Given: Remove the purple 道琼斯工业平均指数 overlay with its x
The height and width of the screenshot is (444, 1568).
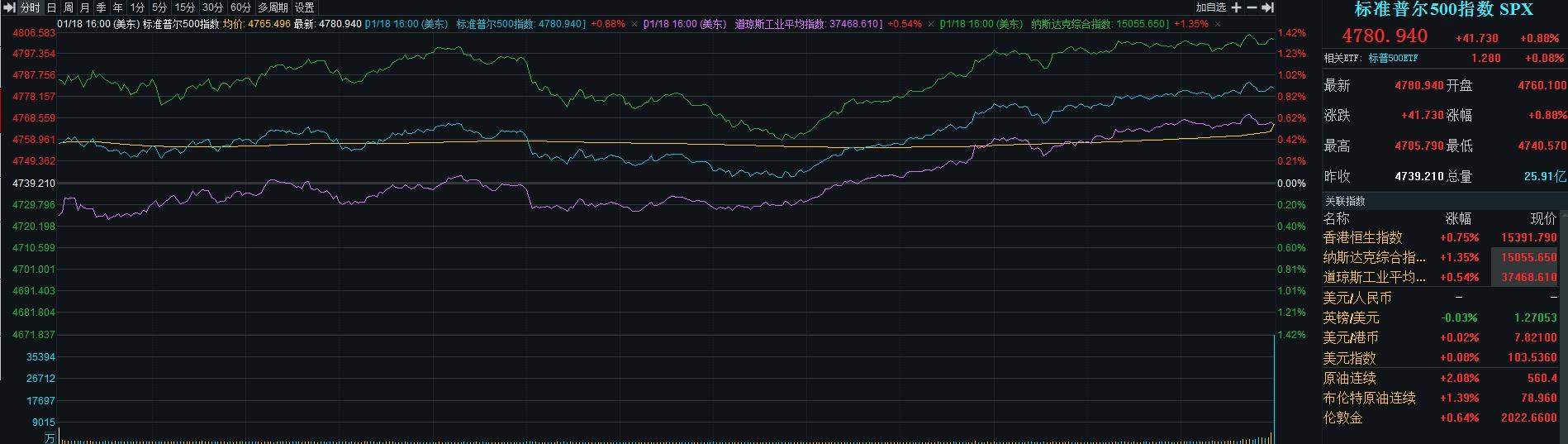Looking at the screenshot, I should point(933,24).
